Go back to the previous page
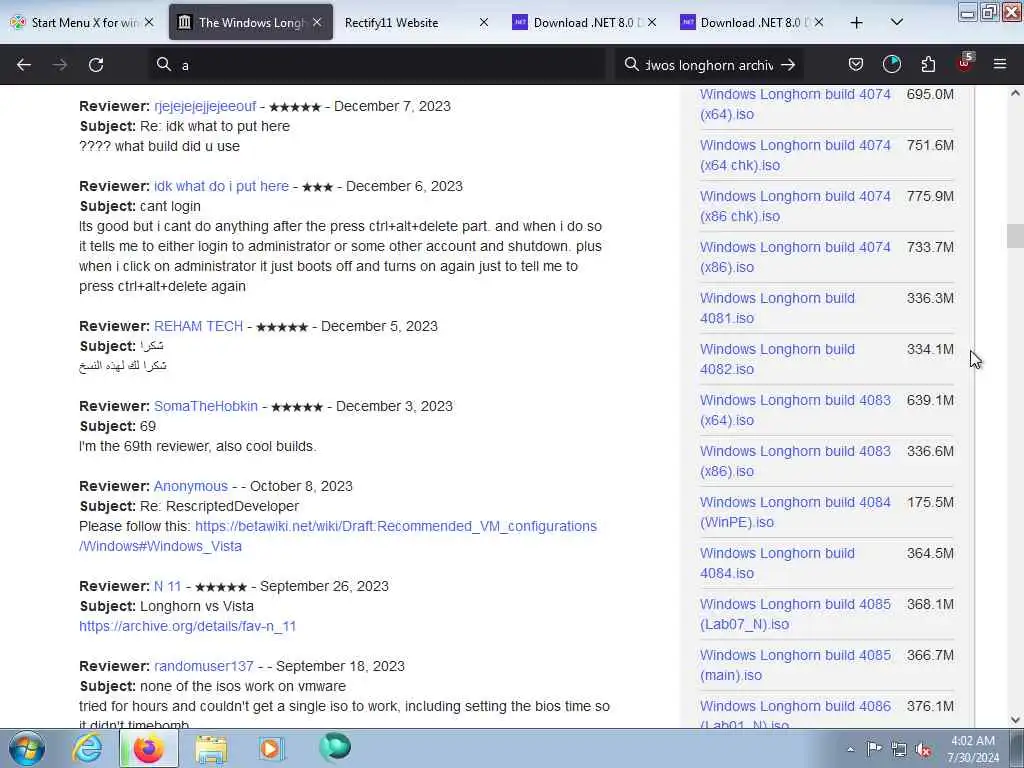 24,65
